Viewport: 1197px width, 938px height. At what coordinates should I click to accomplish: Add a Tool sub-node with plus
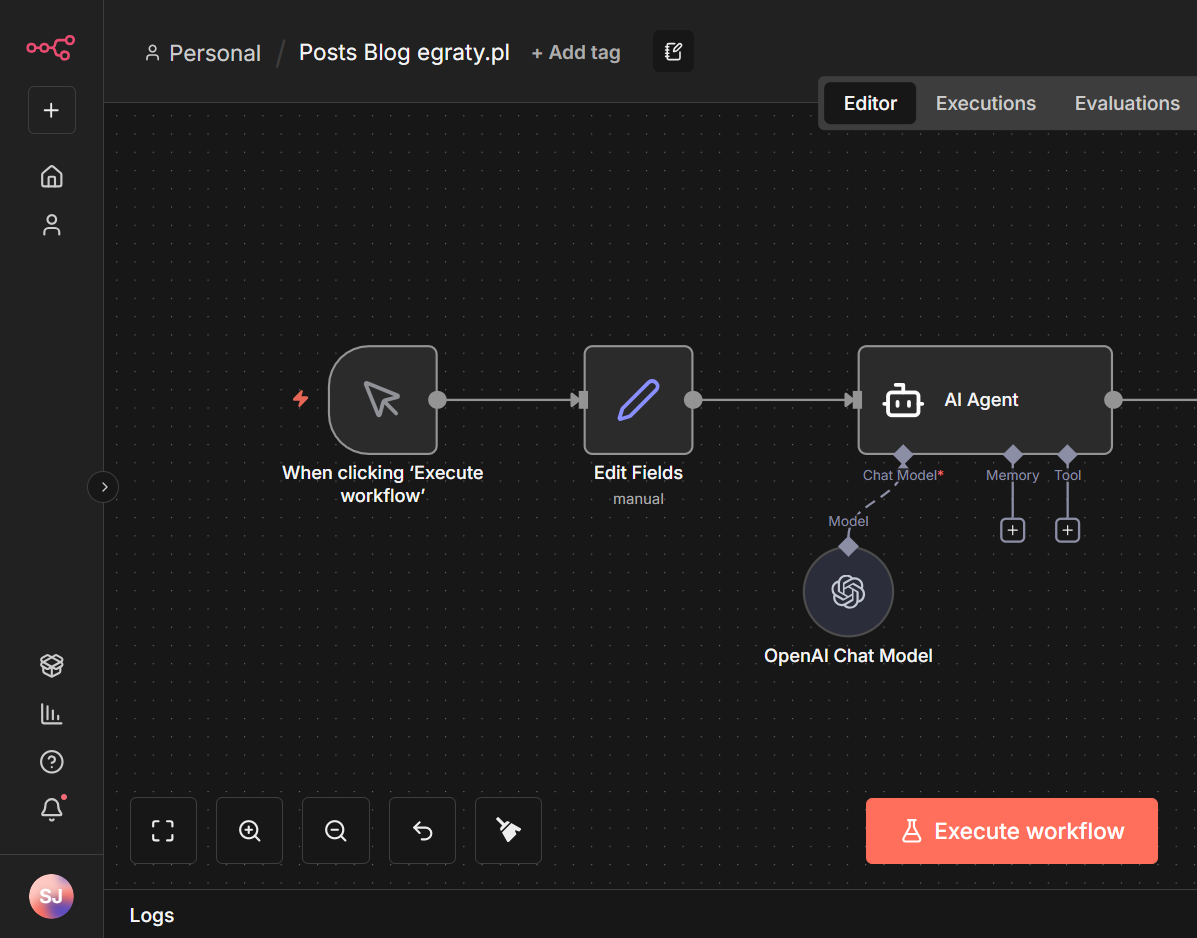tap(1068, 530)
